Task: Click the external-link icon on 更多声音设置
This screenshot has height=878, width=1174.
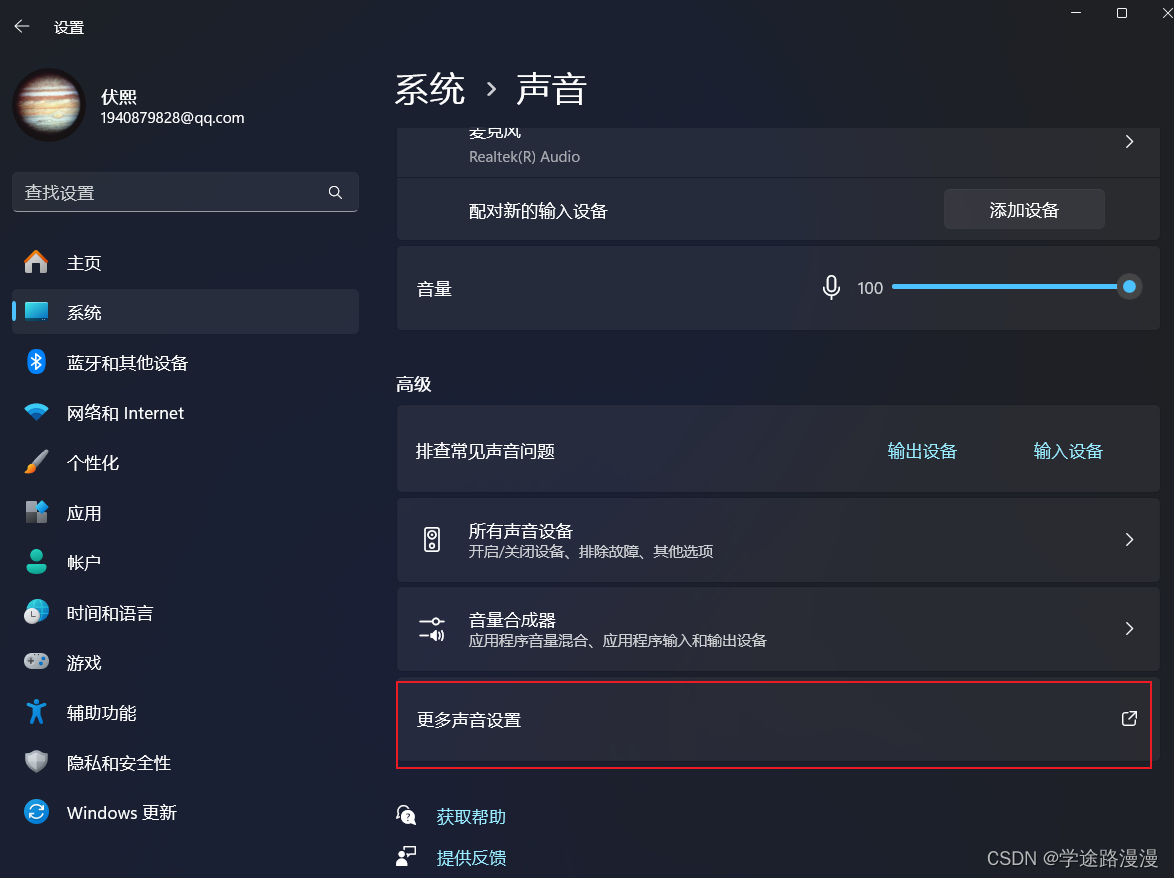Action: click(x=1129, y=718)
